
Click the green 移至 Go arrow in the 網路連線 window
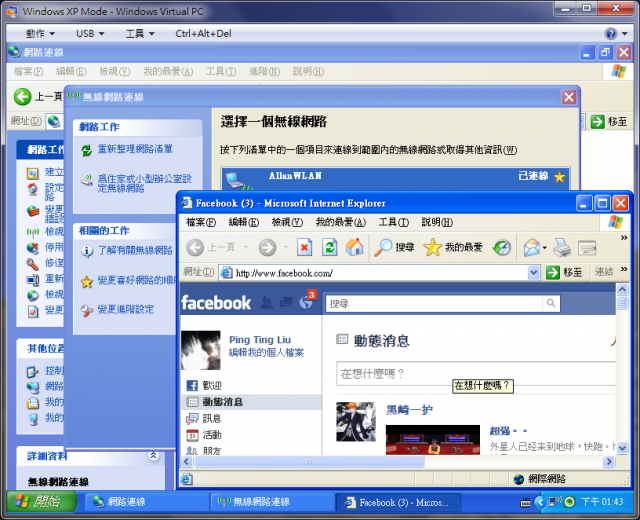click(x=597, y=122)
